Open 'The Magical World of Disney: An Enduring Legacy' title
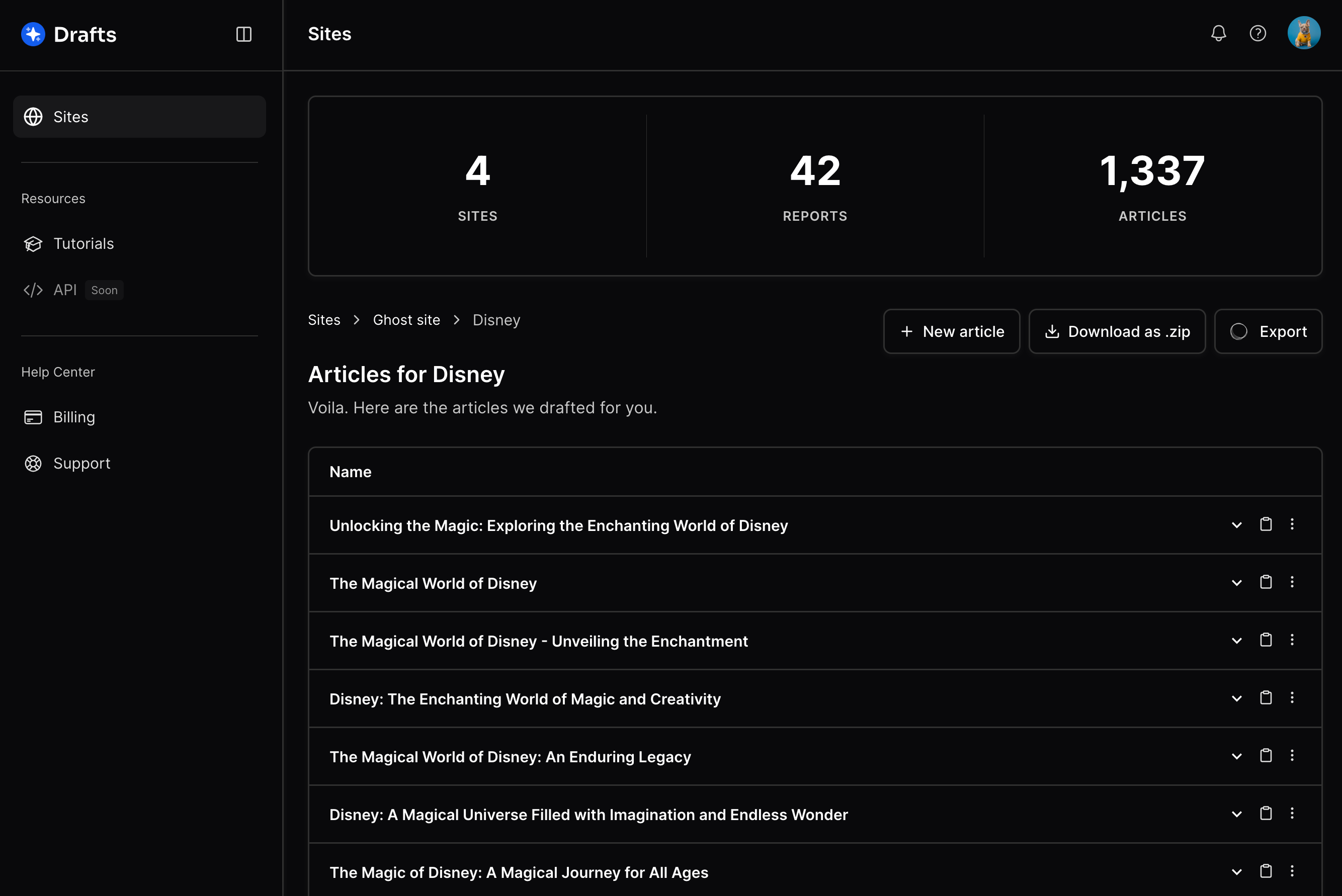1342x896 pixels. click(510, 757)
